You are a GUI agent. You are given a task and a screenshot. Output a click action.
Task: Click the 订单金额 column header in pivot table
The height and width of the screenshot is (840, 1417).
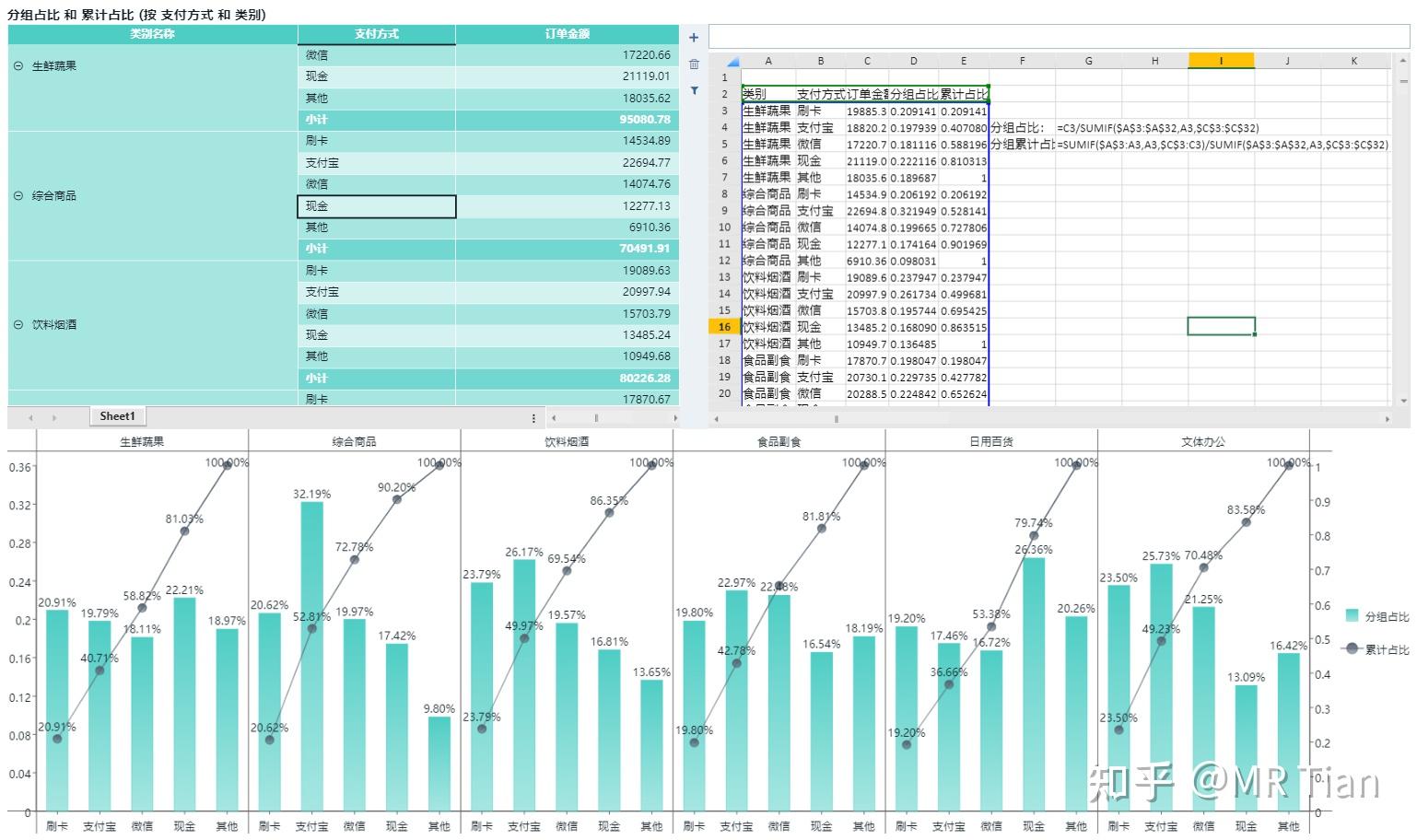(568, 34)
